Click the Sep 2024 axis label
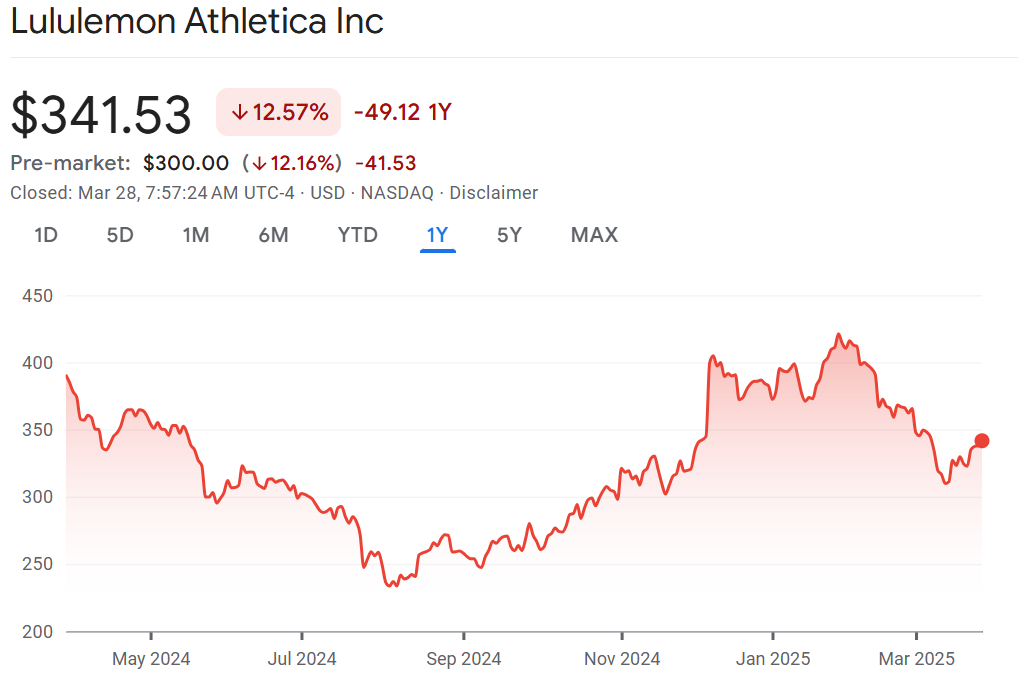The height and width of the screenshot is (682, 1018). [x=463, y=659]
